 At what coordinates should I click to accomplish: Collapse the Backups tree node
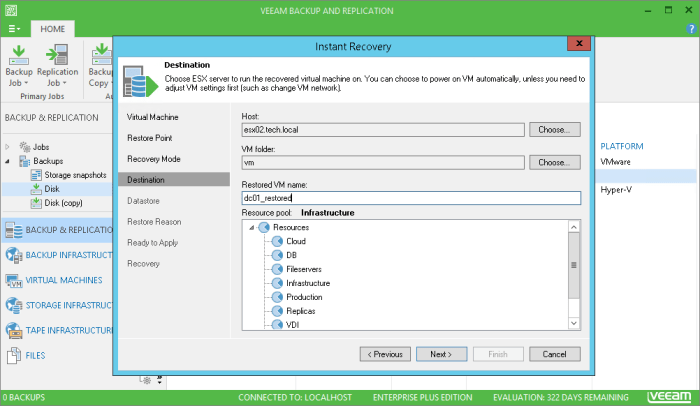pyautogui.click(x=7, y=161)
